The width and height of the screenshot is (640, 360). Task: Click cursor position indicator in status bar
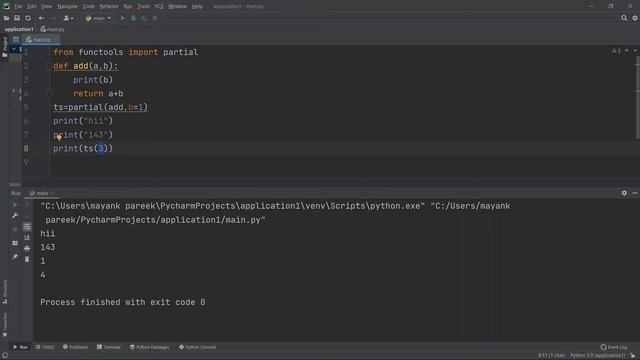tap(551, 356)
